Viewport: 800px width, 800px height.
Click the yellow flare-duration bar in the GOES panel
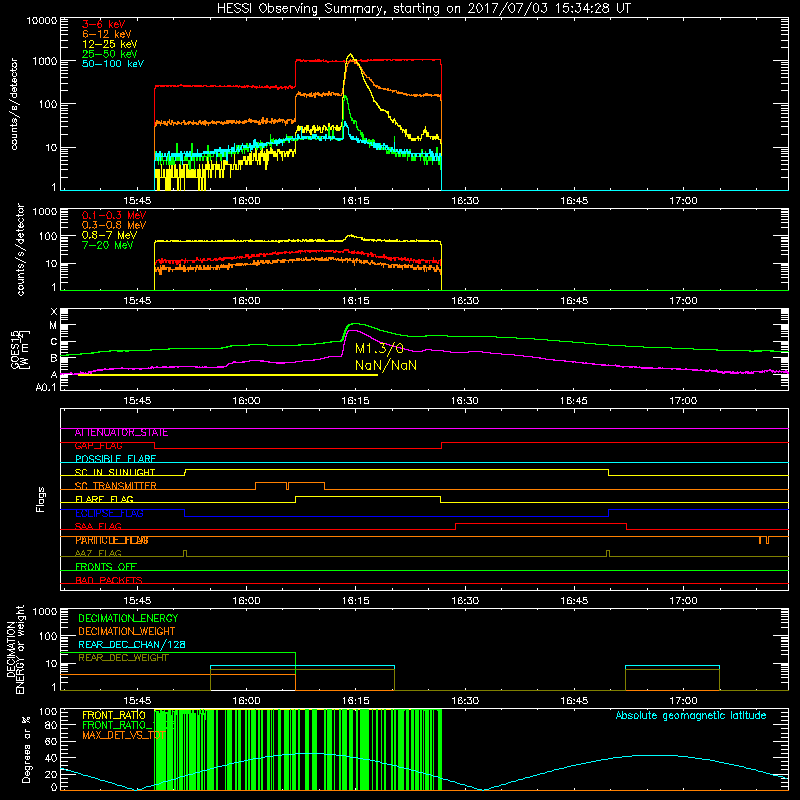tap(228, 375)
